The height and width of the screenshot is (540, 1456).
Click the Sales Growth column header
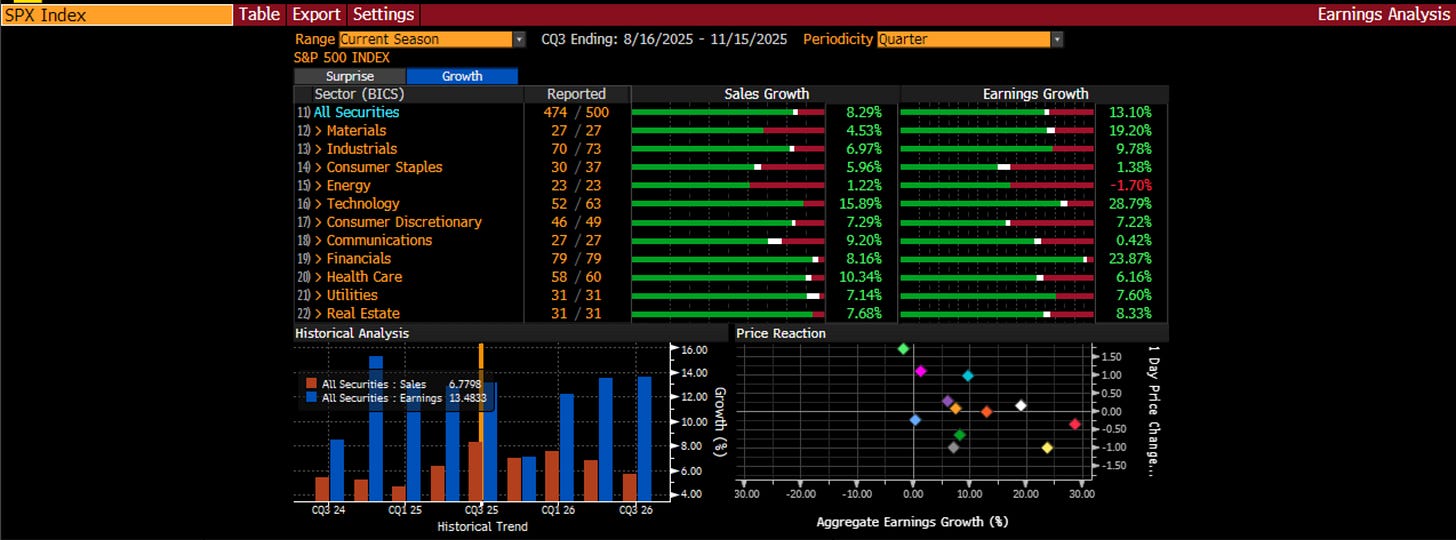[x=766, y=94]
